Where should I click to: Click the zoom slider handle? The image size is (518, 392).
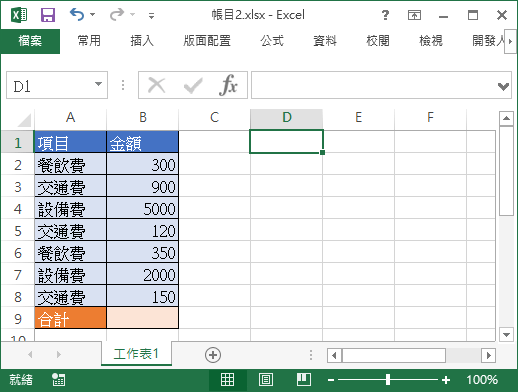point(388,380)
